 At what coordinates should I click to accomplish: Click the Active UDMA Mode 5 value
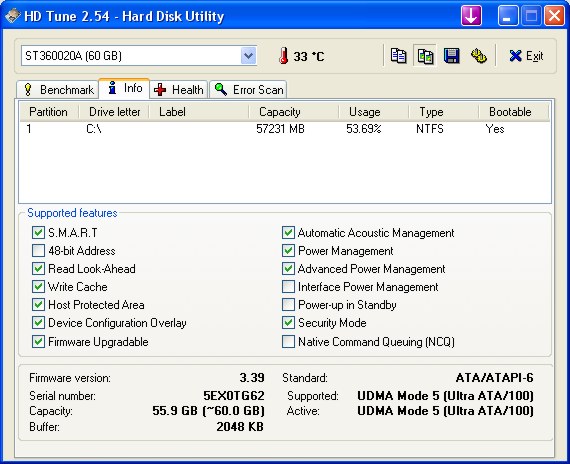click(445, 411)
